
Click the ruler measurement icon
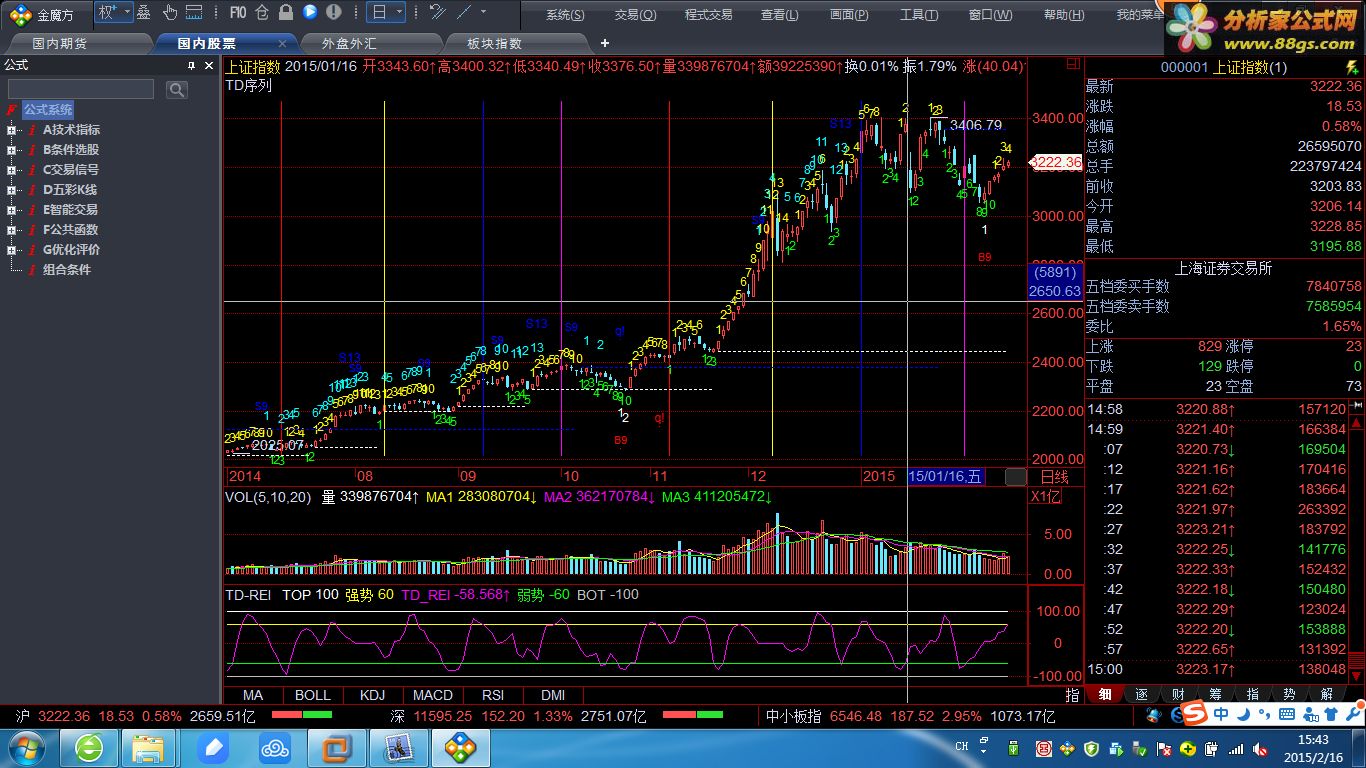[x=195, y=13]
